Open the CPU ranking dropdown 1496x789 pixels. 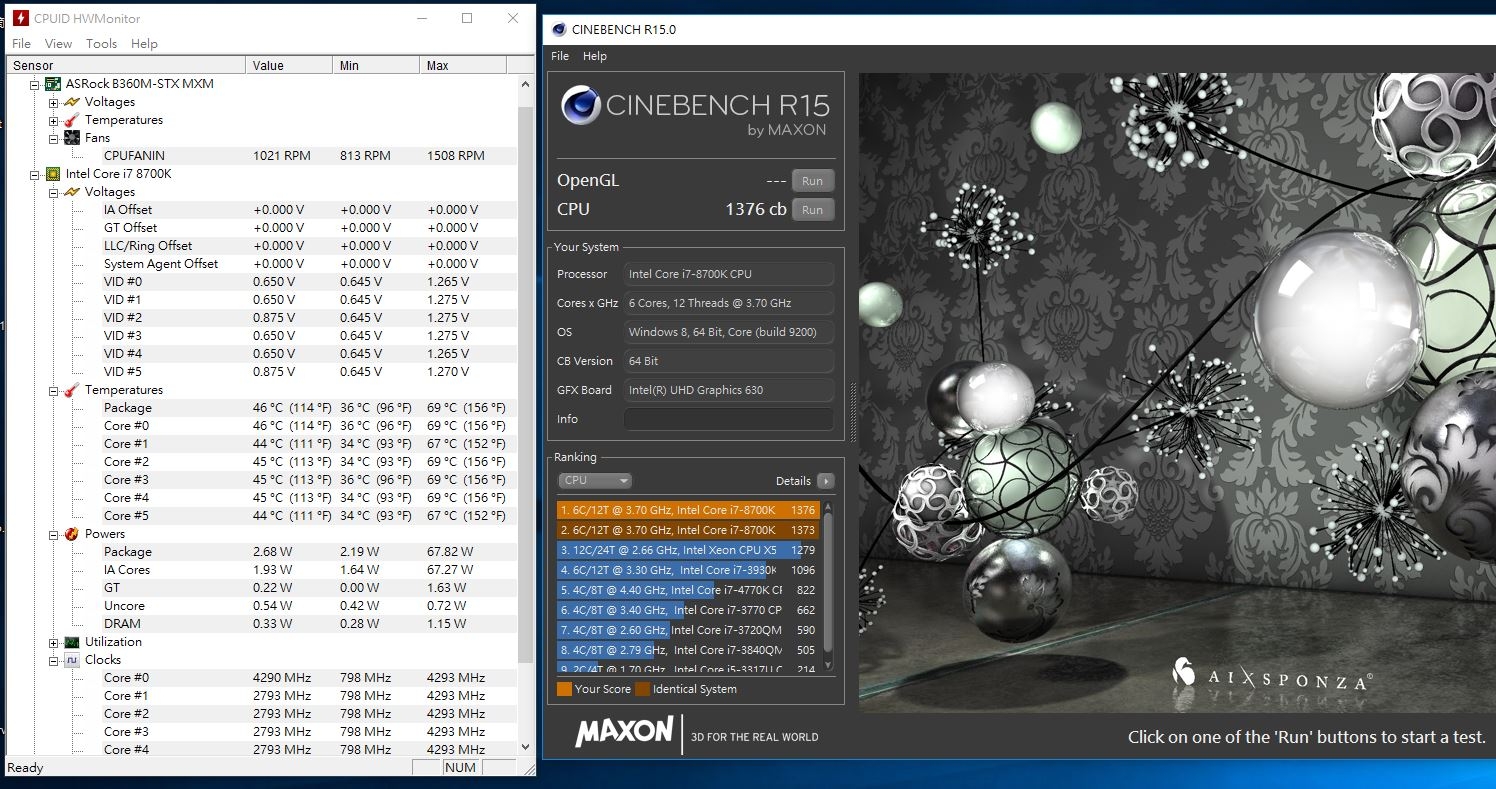click(595, 481)
